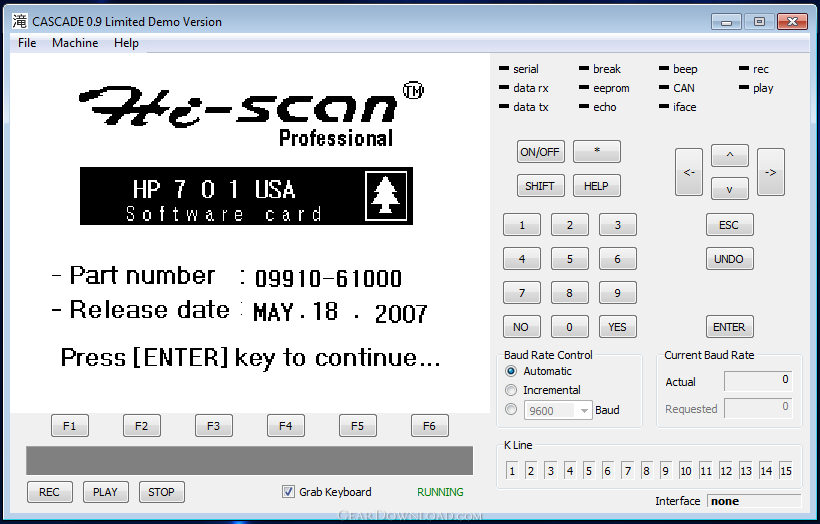820x524 pixels.
Task: Click the up arrow navigation button
Action: (x=730, y=155)
